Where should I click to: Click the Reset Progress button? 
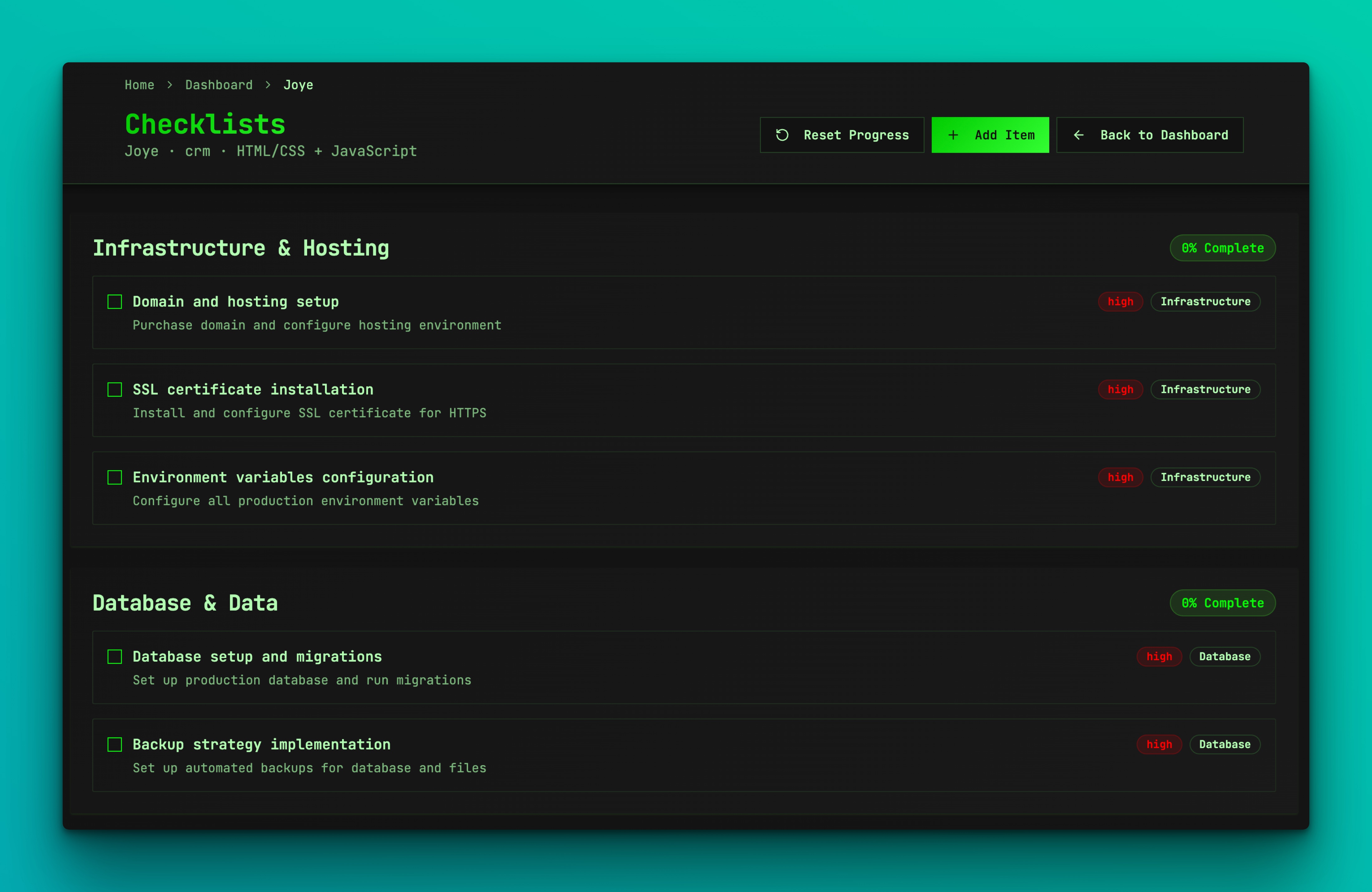(x=842, y=135)
